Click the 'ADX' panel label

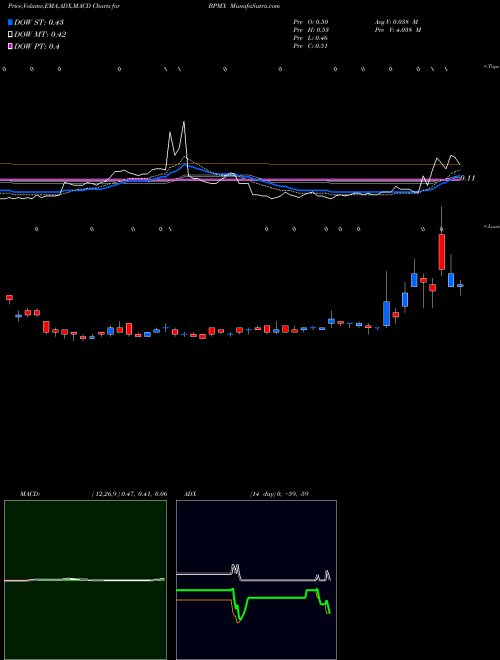coord(190,494)
